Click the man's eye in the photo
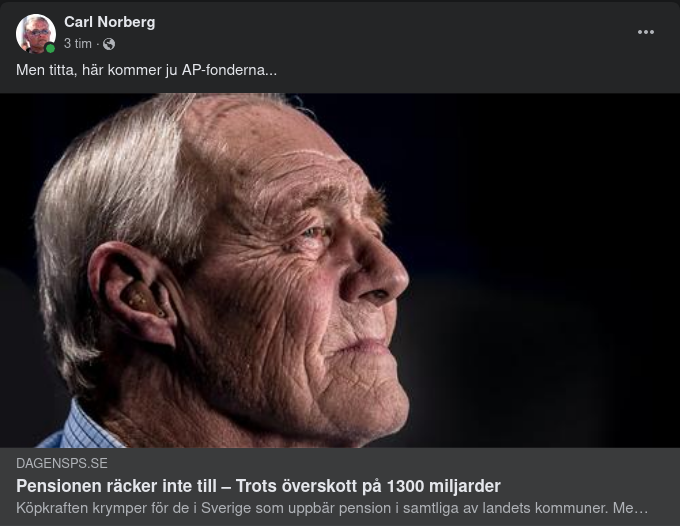The image size is (680, 526). tap(317, 232)
